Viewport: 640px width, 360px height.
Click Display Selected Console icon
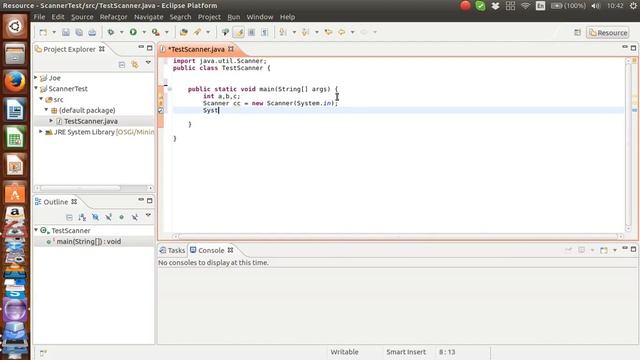[x=582, y=250]
